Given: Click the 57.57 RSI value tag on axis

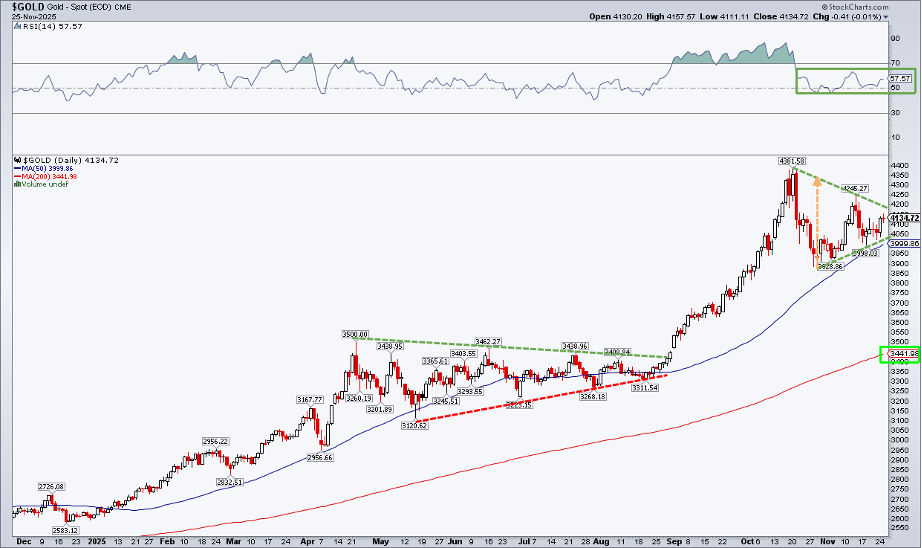Looking at the screenshot, I should (899, 78).
